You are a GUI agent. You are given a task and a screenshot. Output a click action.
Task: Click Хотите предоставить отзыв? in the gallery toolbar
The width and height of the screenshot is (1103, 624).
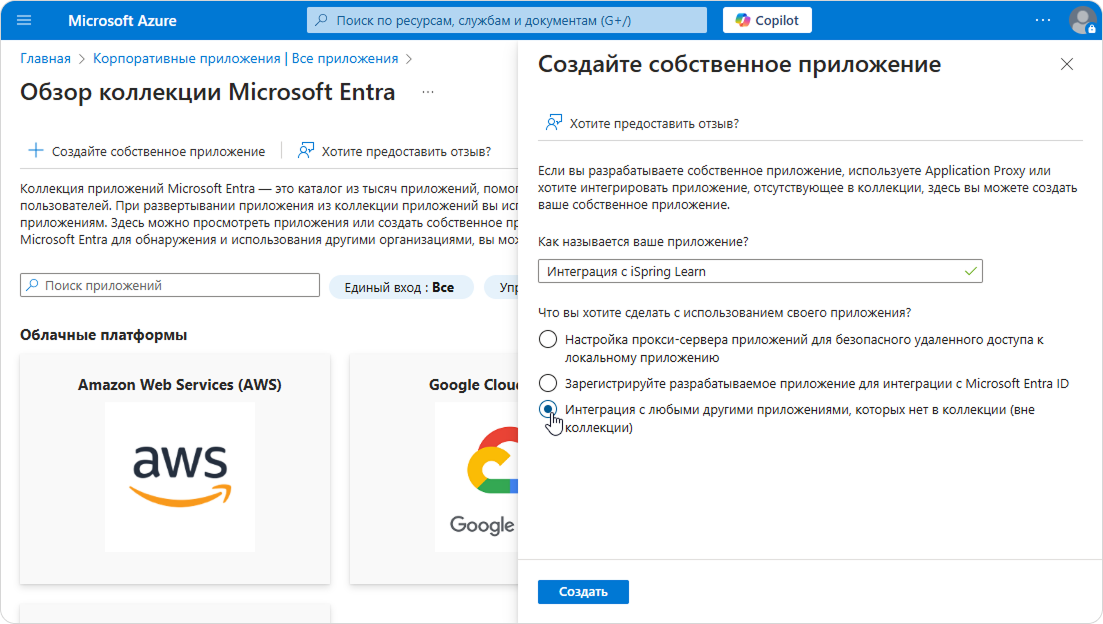click(x=406, y=151)
